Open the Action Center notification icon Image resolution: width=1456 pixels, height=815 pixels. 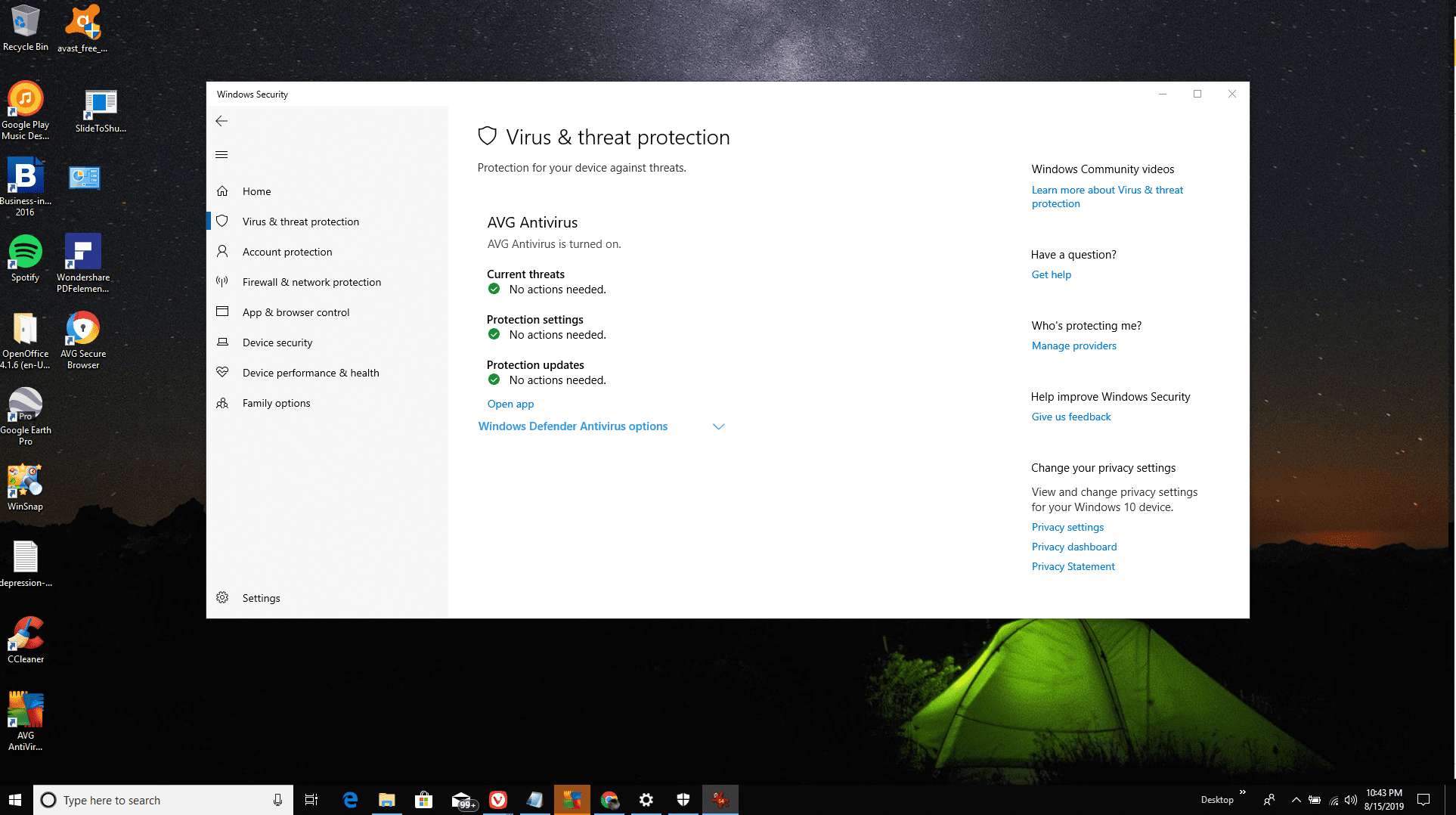[1423, 800]
